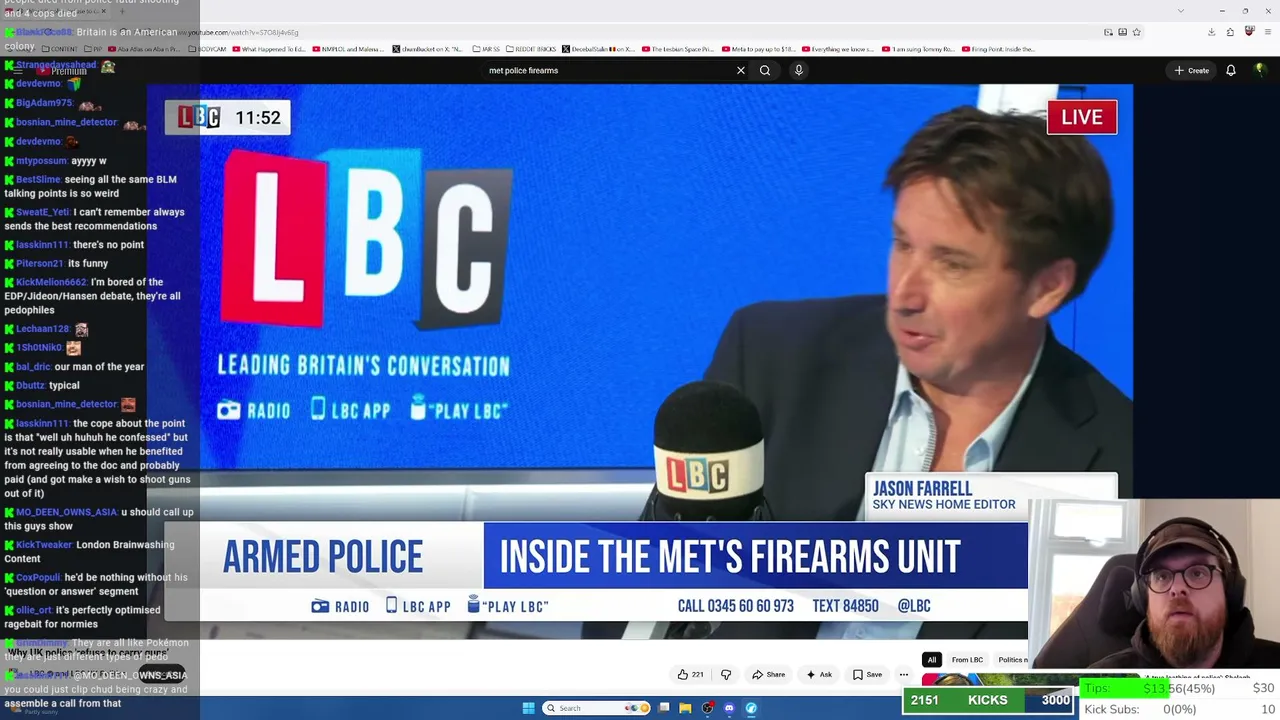1280x720 pixels.
Task: Click the YouTube search magnifier button
Action: (x=765, y=70)
